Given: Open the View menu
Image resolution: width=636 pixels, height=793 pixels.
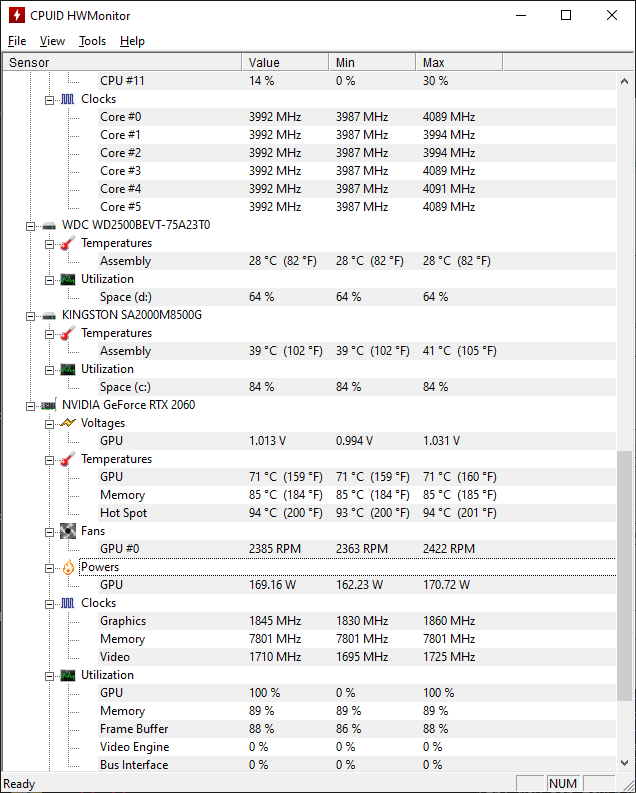Looking at the screenshot, I should (x=52, y=41).
